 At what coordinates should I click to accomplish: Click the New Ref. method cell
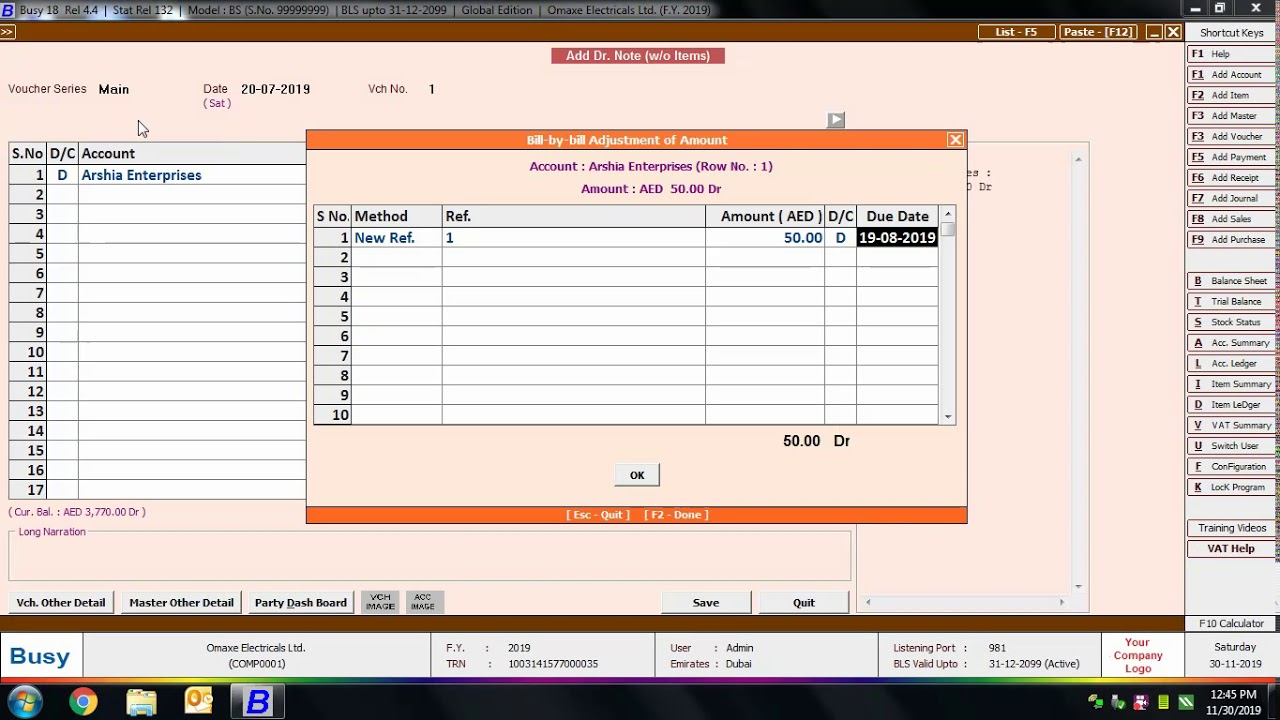click(397, 238)
